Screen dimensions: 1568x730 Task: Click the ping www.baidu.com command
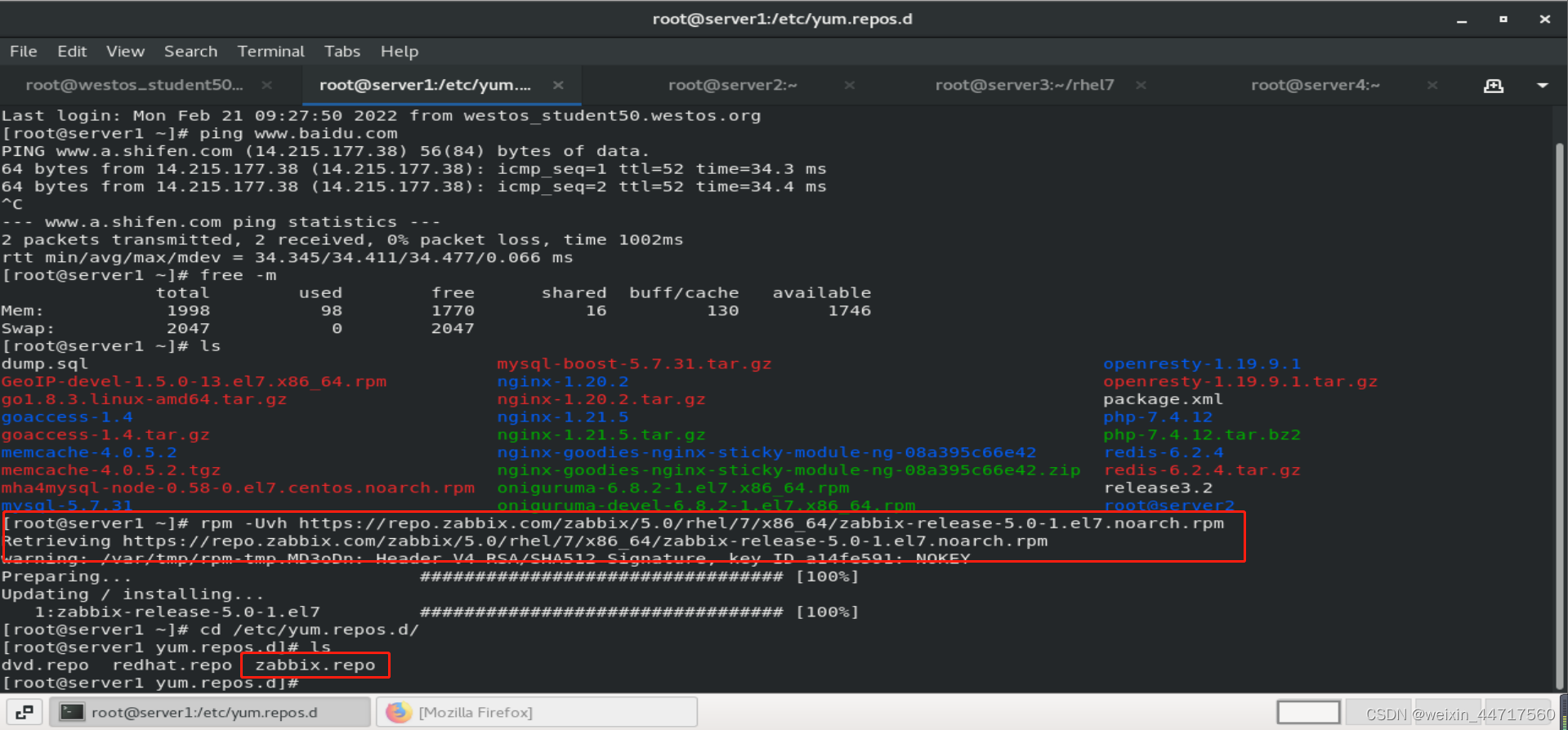298,134
